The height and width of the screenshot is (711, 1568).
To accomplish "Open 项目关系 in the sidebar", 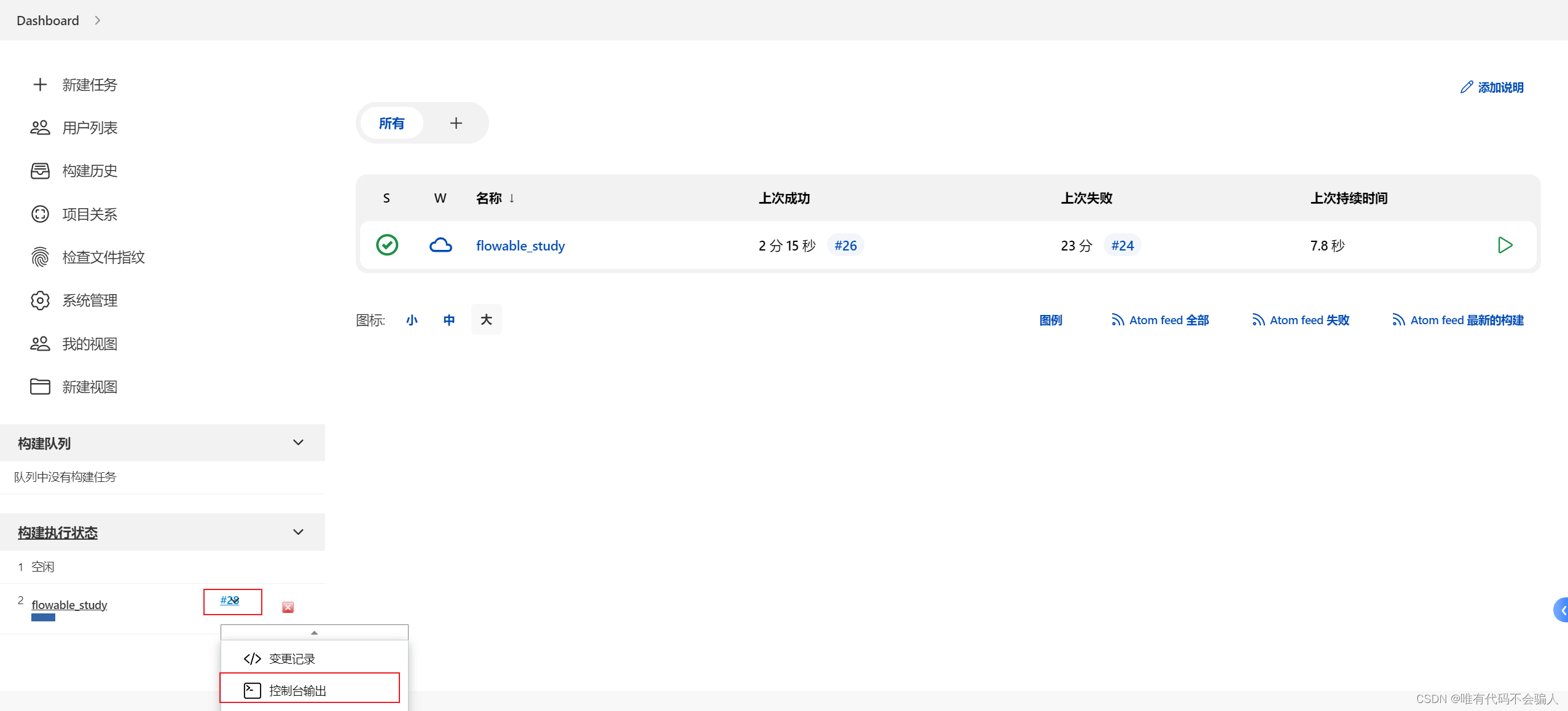I will tap(90, 214).
